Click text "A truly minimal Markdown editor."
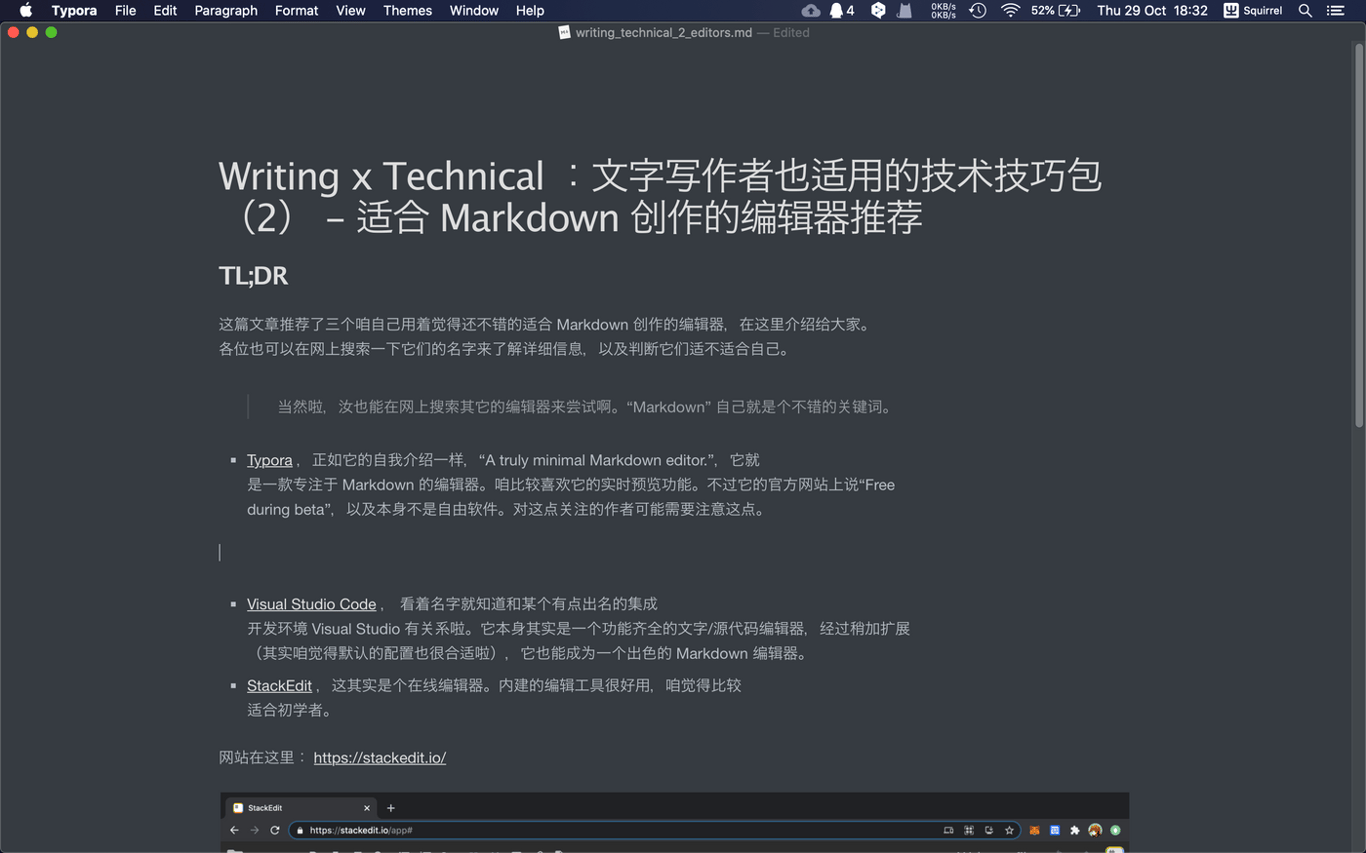The height and width of the screenshot is (853, 1366). (596, 460)
